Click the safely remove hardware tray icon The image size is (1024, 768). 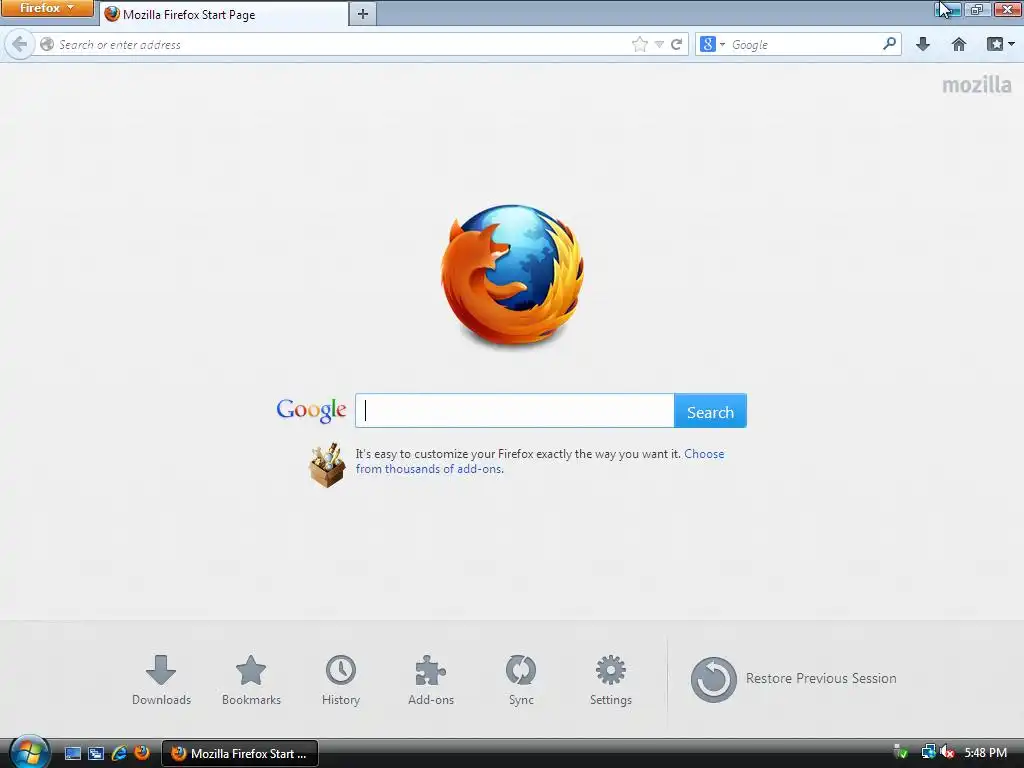[901, 753]
